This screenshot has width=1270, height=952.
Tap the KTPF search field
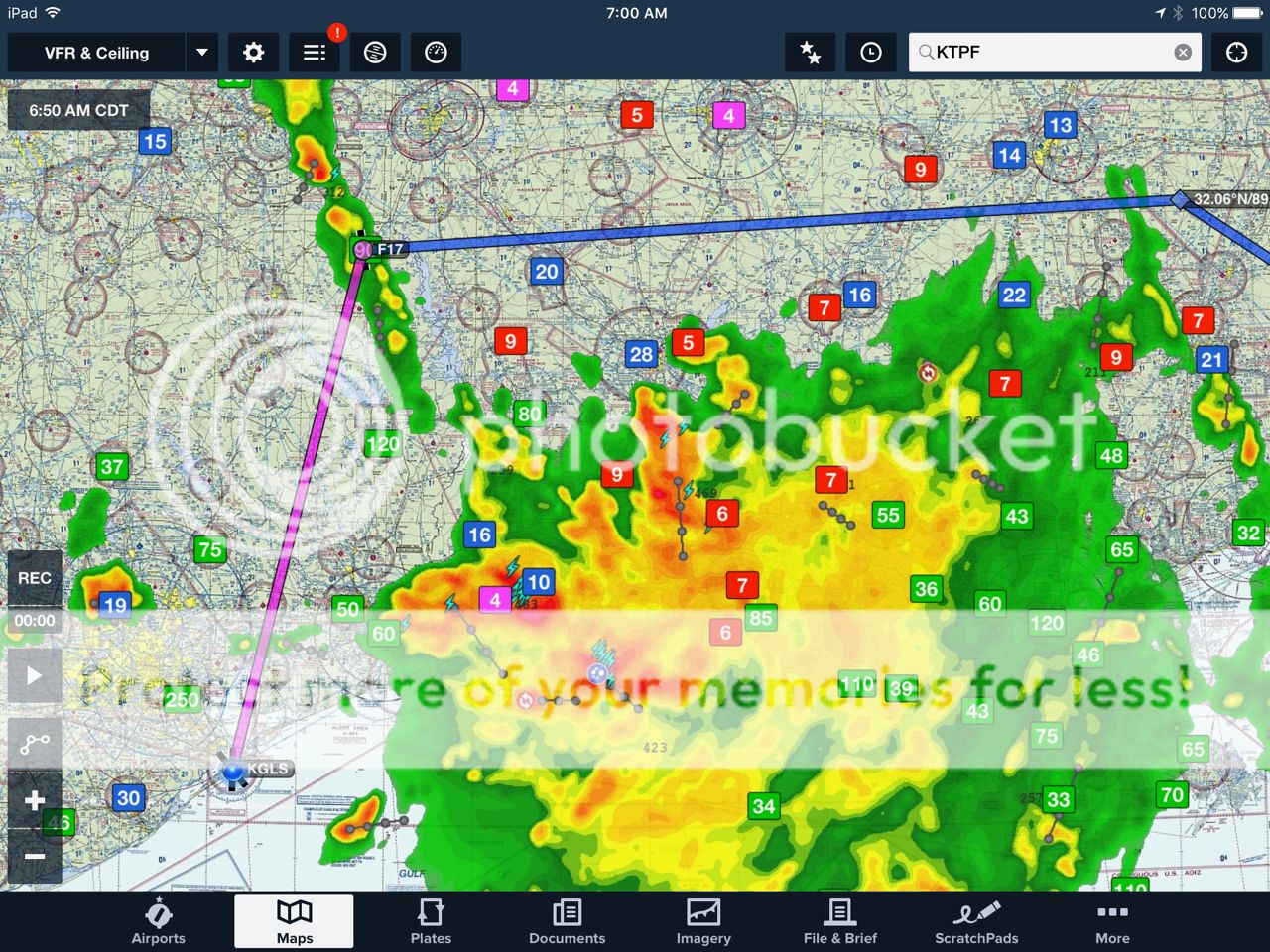tap(1042, 53)
